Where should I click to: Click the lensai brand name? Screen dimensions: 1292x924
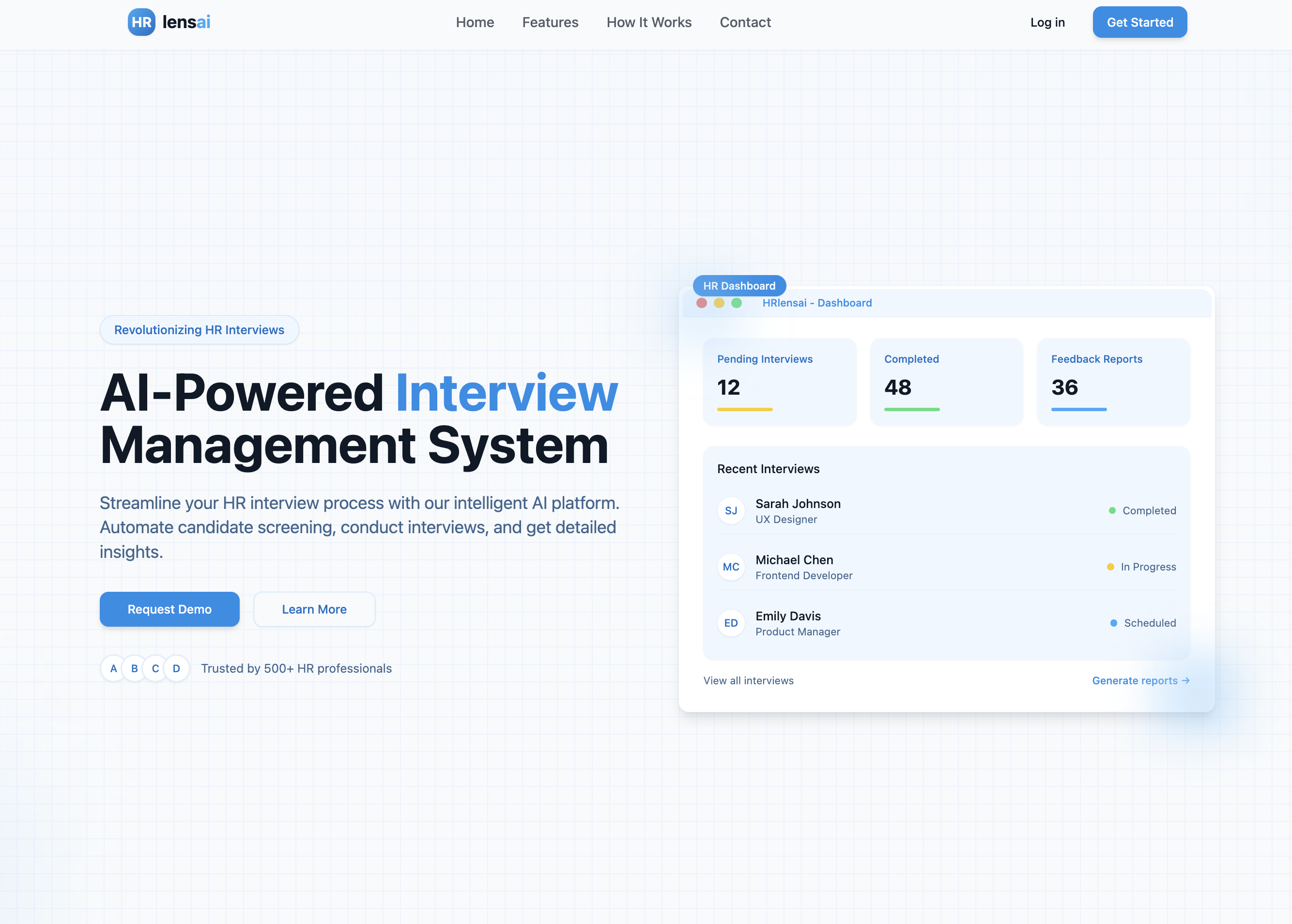click(x=186, y=22)
